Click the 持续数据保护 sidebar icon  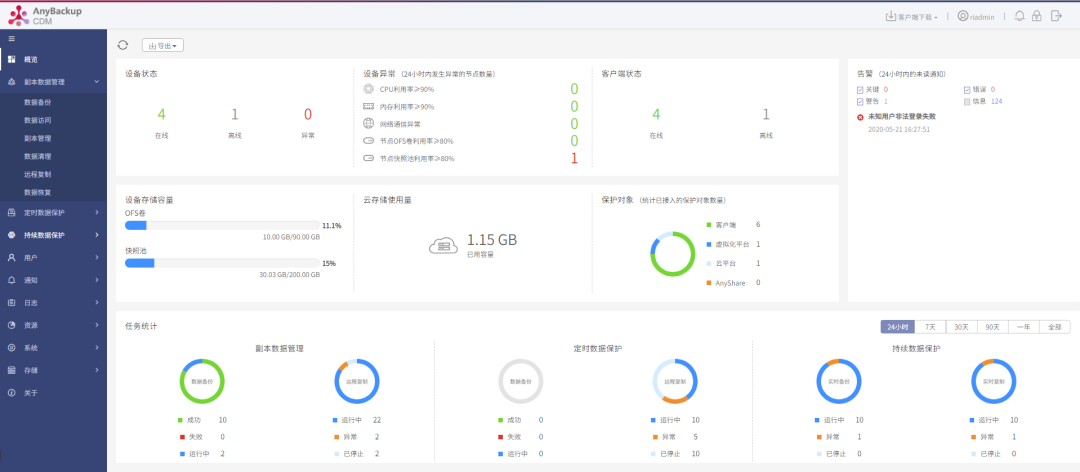pyautogui.click(x=12, y=235)
